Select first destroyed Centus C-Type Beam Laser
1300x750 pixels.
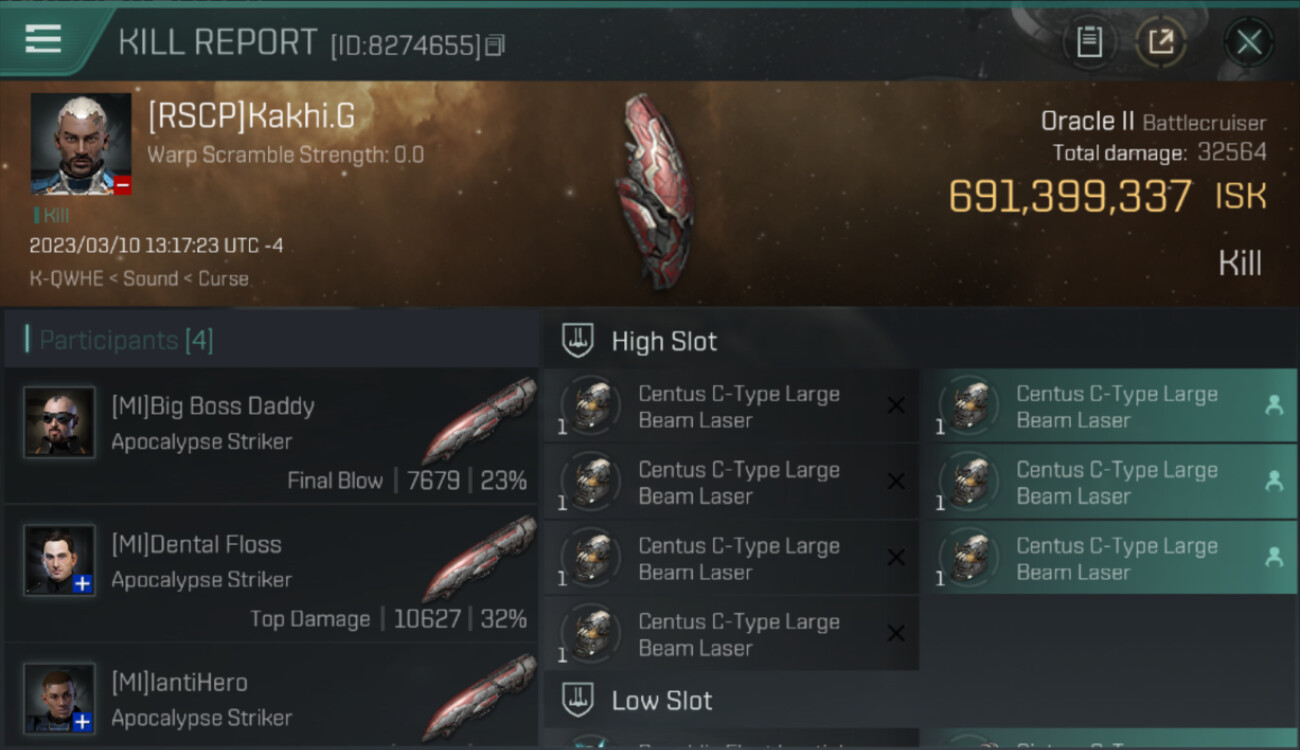(x=731, y=407)
